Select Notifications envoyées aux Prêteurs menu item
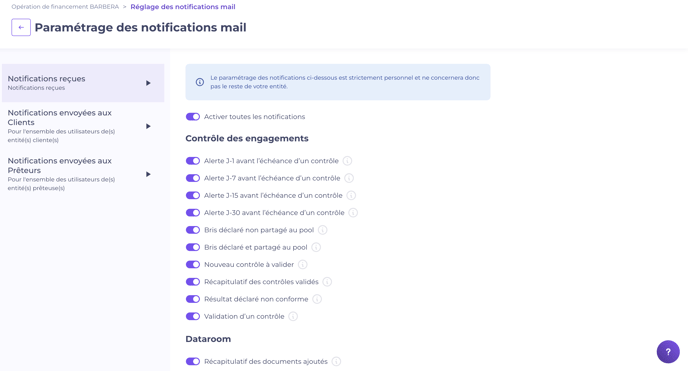The width and height of the screenshot is (688, 371). point(83,174)
